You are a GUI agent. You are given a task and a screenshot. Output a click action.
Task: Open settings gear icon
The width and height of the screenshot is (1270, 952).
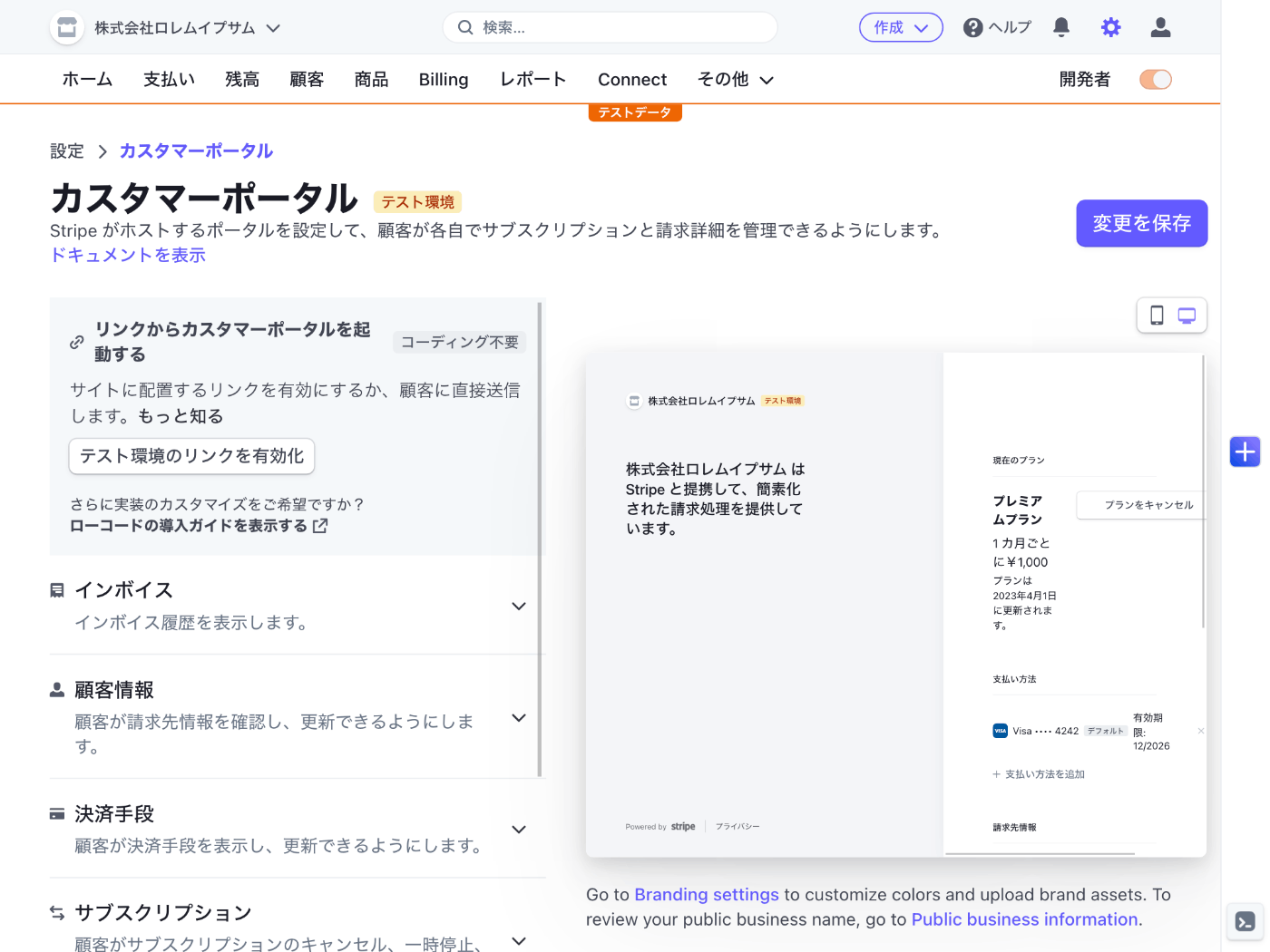tap(1110, 27)
